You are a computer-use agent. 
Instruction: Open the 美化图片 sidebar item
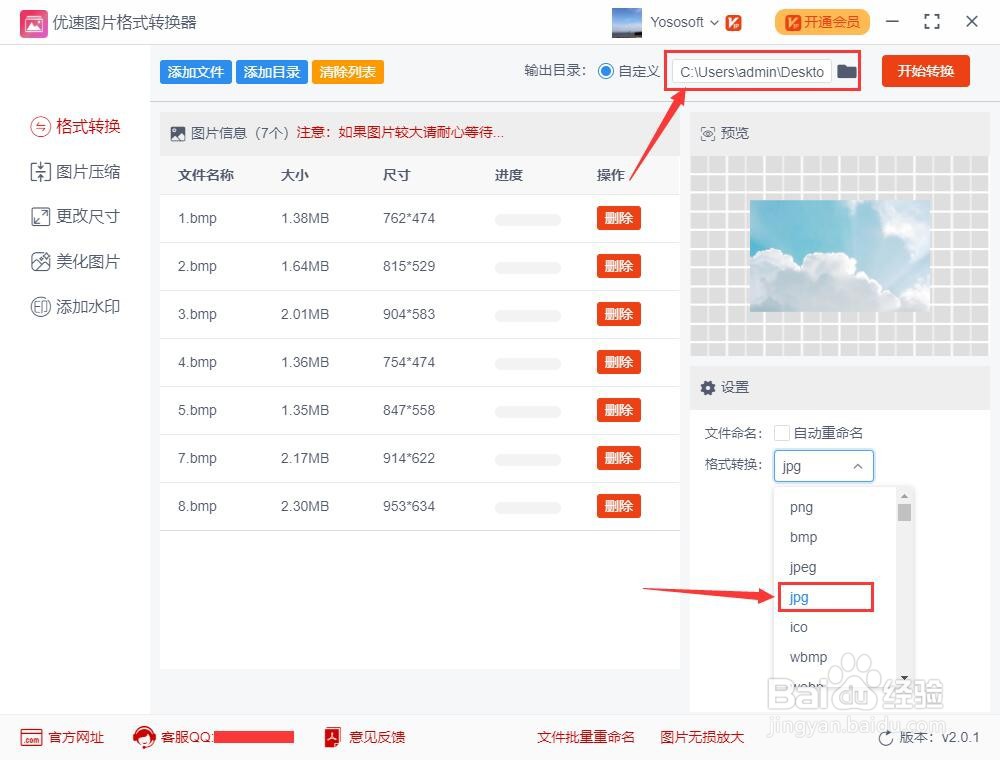[75, 261]
